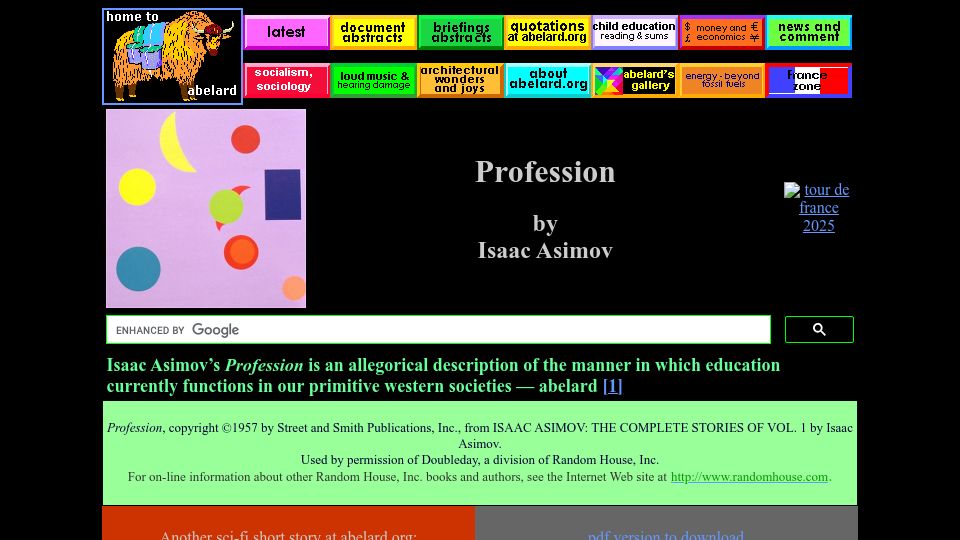Follow the 'tour de france 2025' link
The height and width of the screenshot is (540, 960).
(820, 208)
